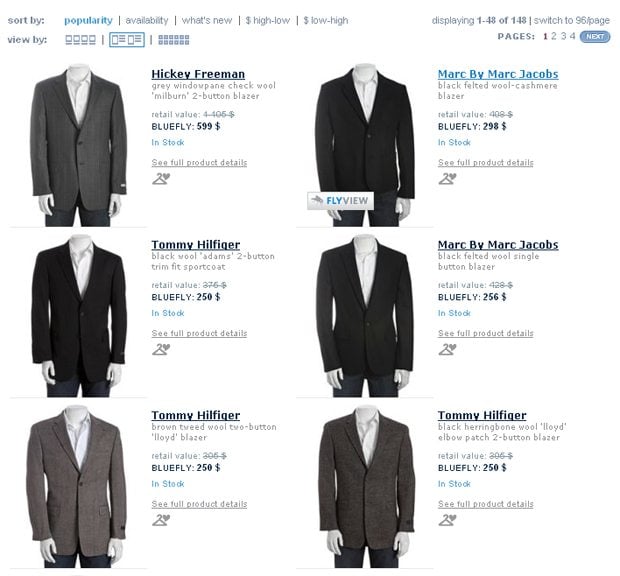Switch to six-column small thumbnail view
Image resolution: width=620 pixels, height=576 pixels.
pyautogui.click(x=174, y=40)
